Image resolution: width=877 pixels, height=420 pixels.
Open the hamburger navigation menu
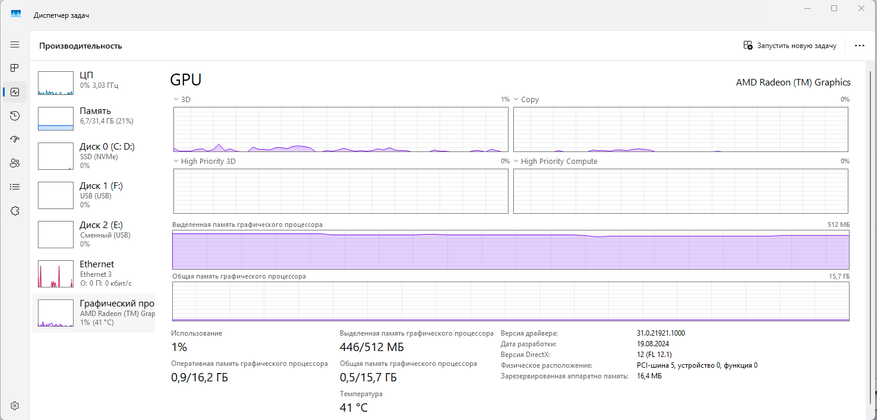click(x=15, y=45)
